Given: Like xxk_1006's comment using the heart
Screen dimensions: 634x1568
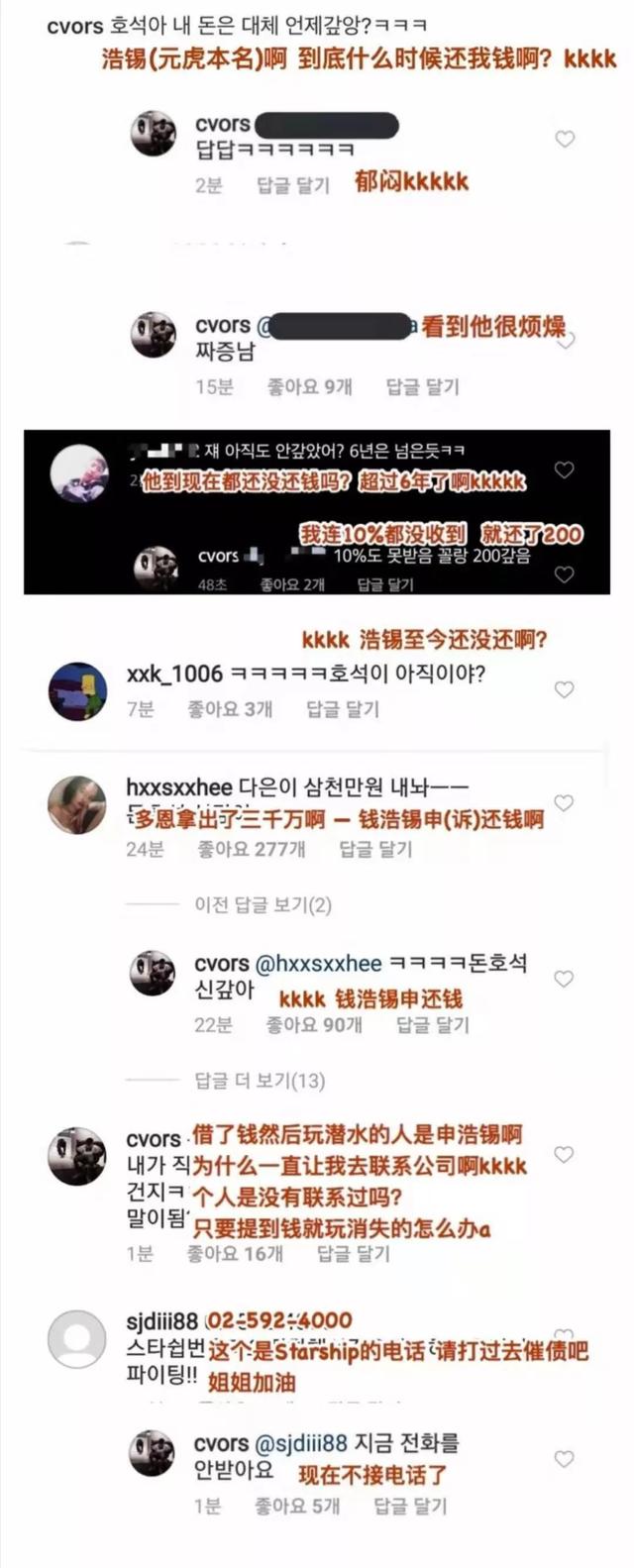Looking at the screenshot, I should point(564,689).
